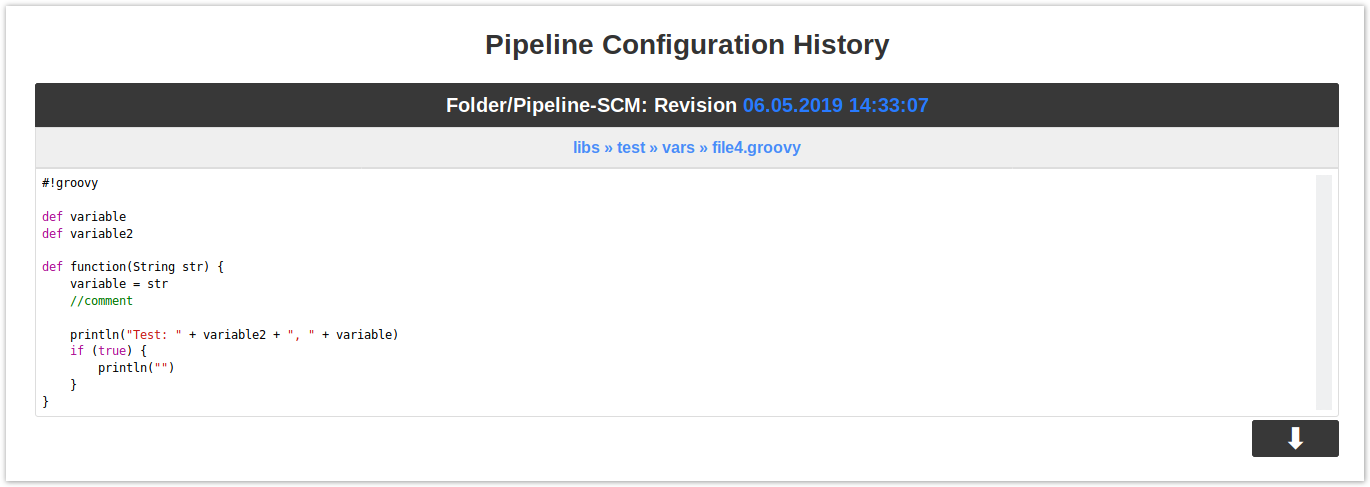This screenshot has width=1370, height=487.
Task: Open the libs breadcrumb link
Action: coord(586,147)
